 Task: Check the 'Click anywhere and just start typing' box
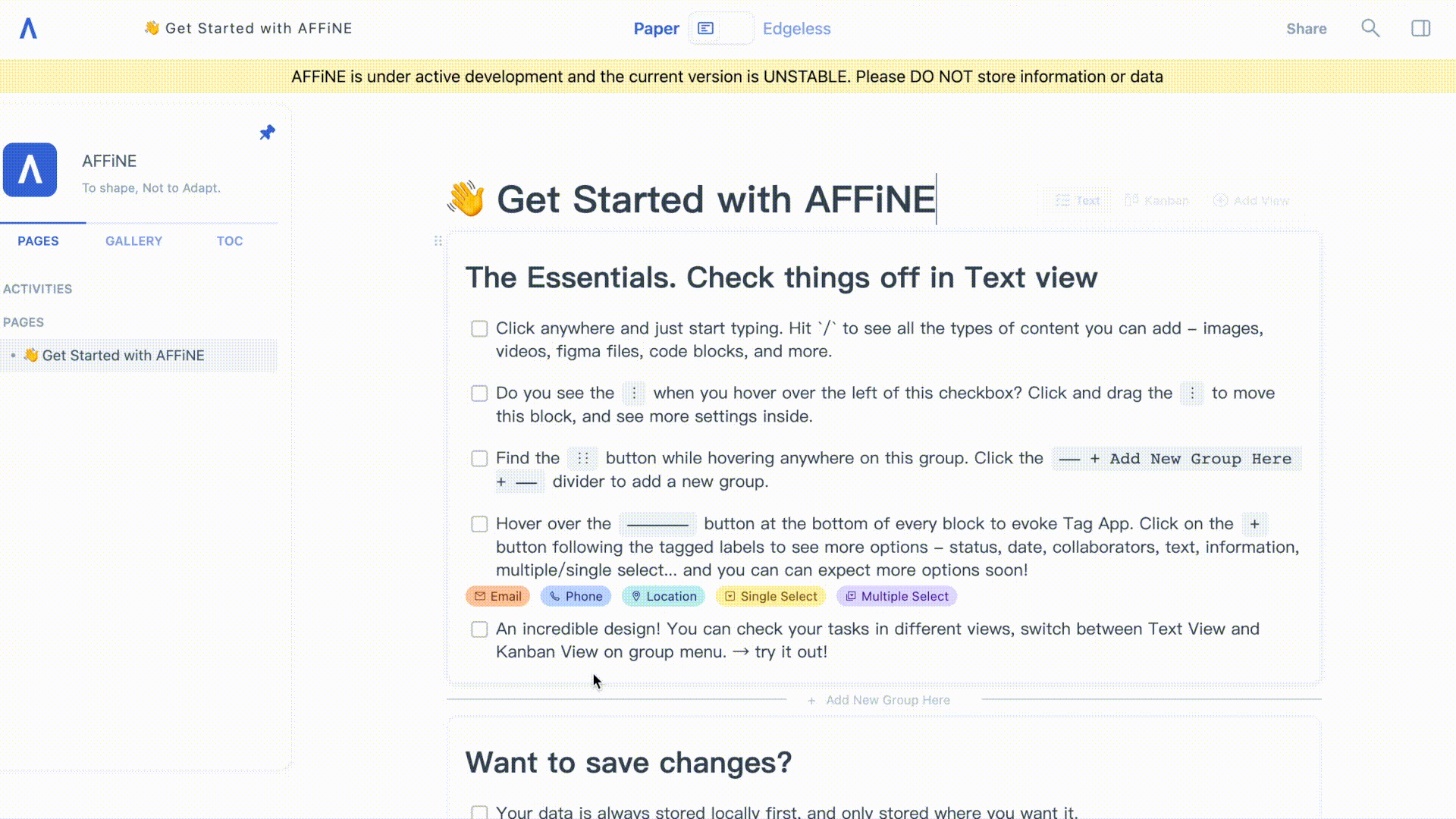tap(479, 328)
